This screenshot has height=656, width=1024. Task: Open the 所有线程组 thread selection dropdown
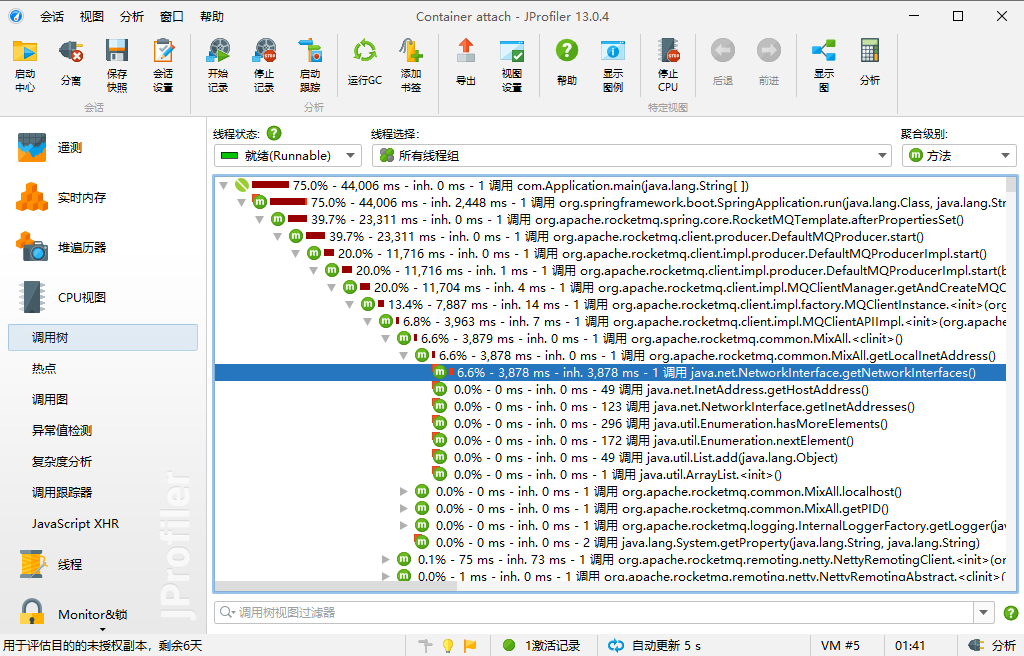pyautogui.click(x=632, y=156)
